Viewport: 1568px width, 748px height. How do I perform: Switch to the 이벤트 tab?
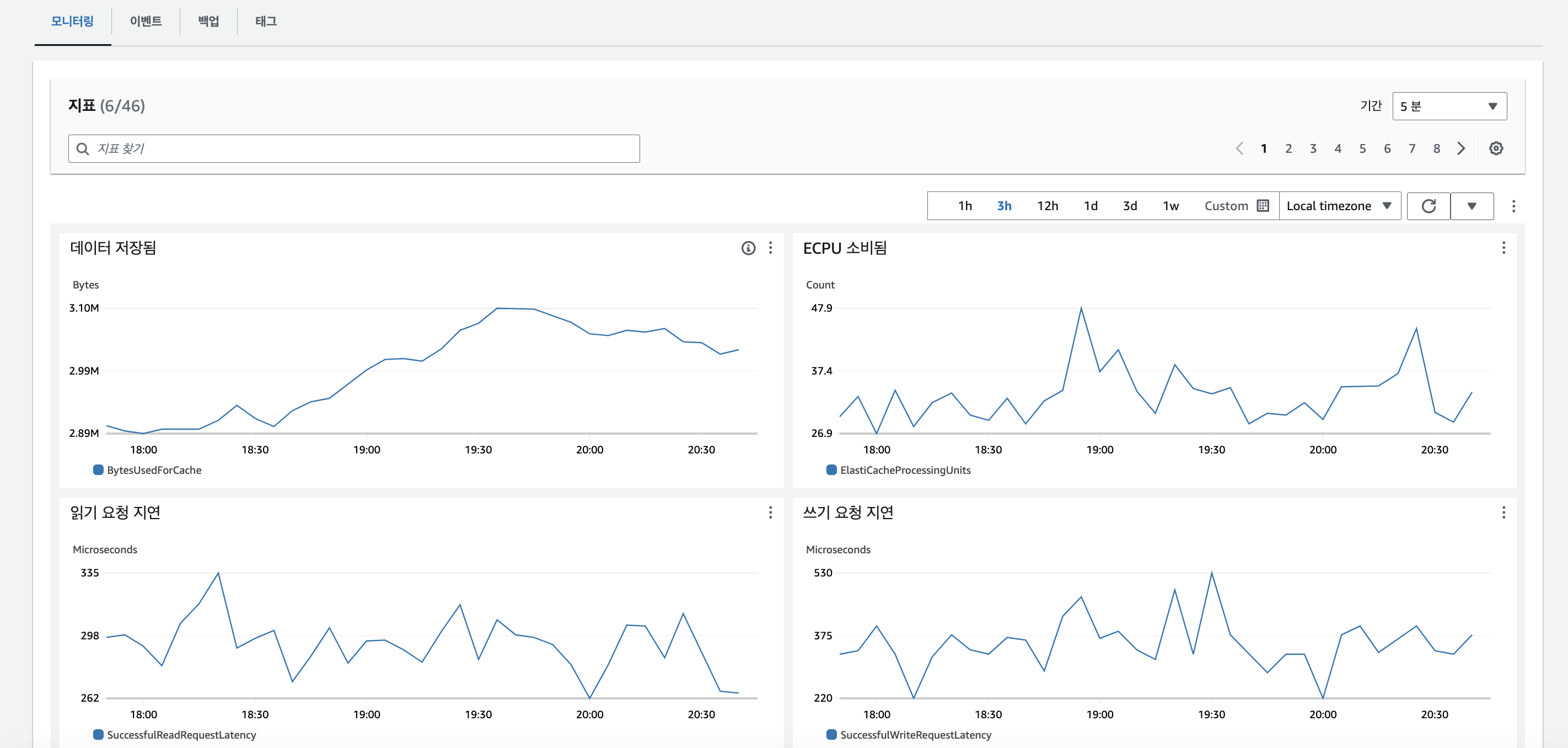click(x=146, y=22)
